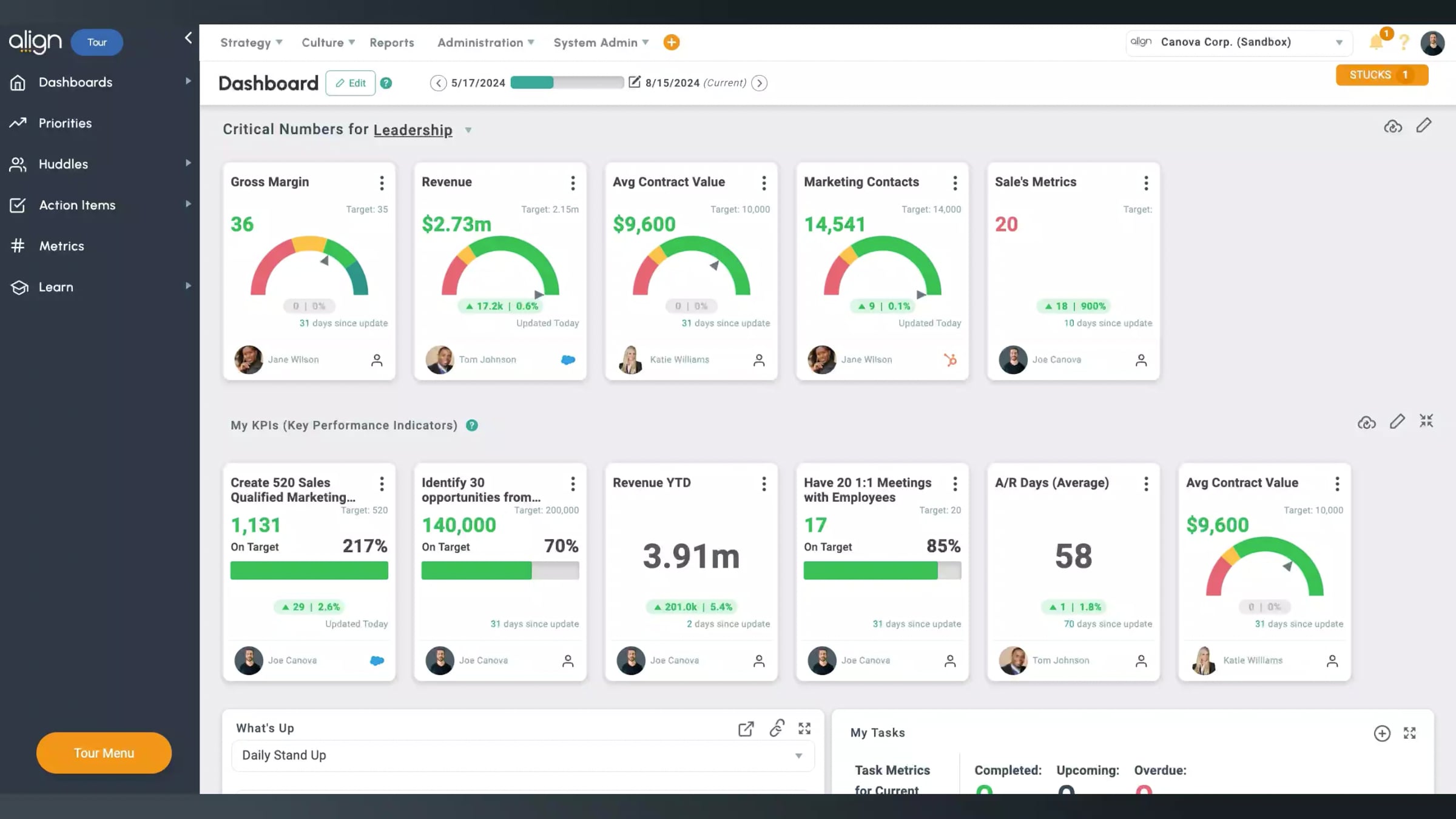Click the quarter progress bar
Viewport: 1456px width, 819px height.
[x=567, y=83]
